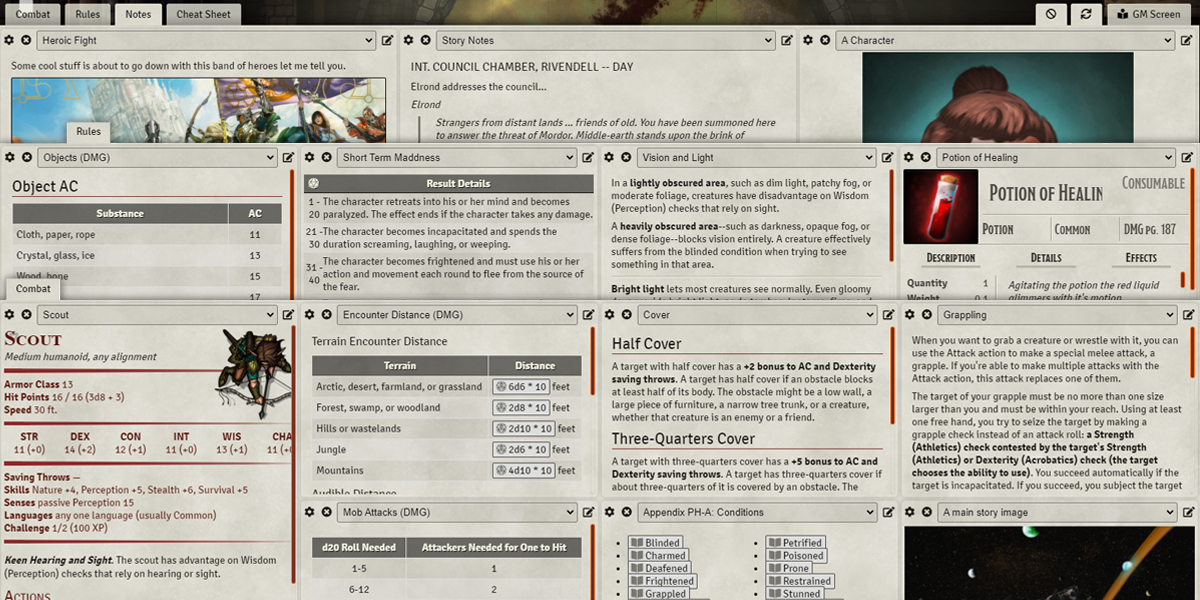
Task: Clear the Grappling cell
Action: click(x=926, y=315)
